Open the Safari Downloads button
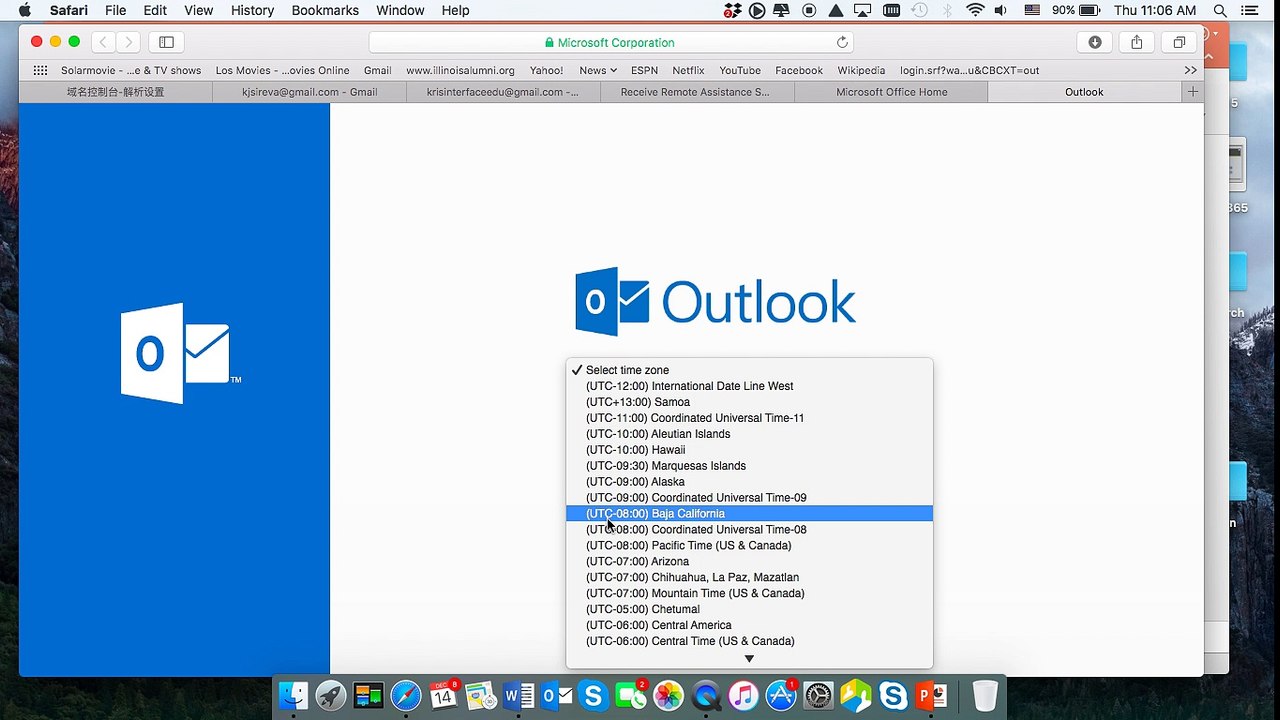This screenshot has width=1280, height=720. [x=1095, y=42]
